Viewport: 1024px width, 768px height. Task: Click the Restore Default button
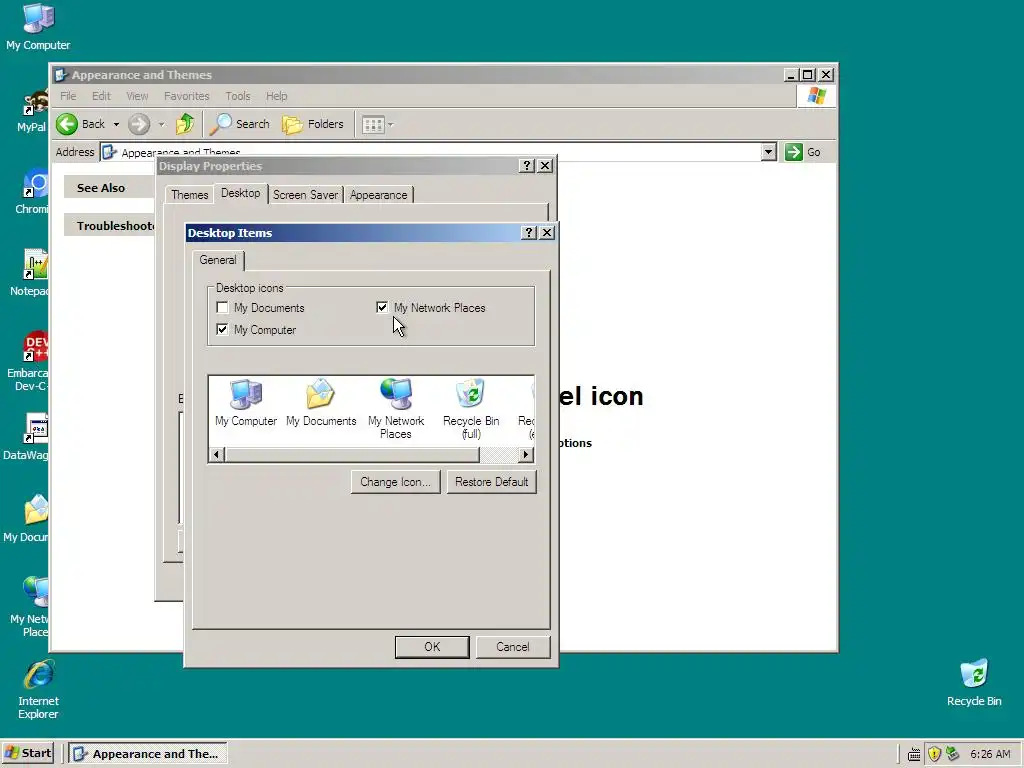click(x=491, y=482)
